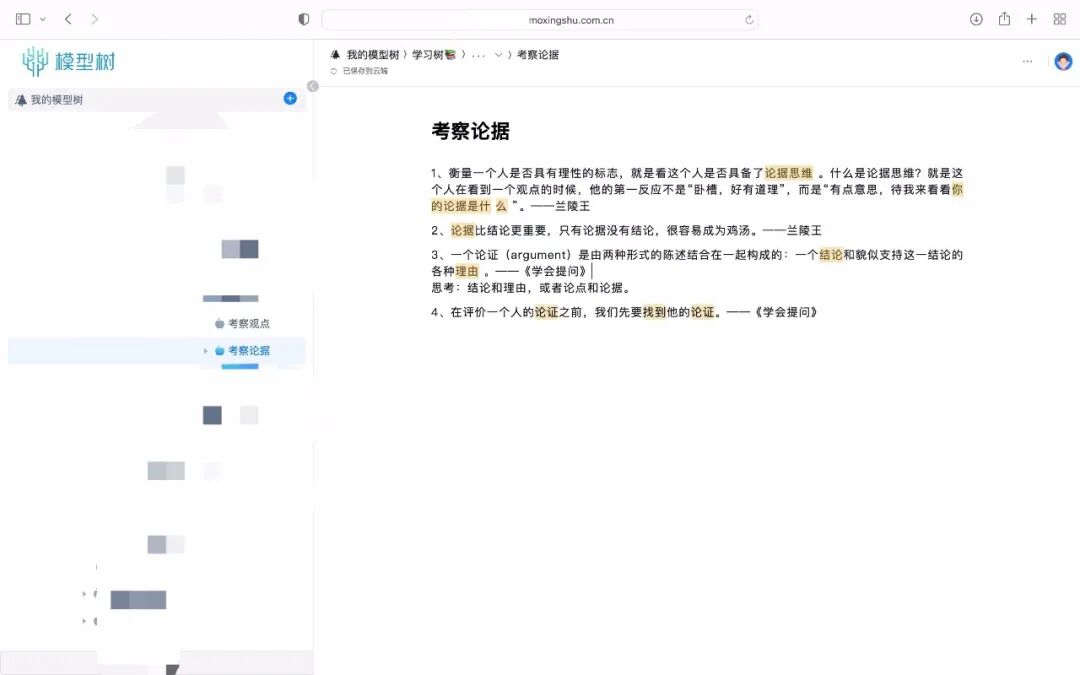This screenshot has height=675, width=1080.
Task: Click the 模型树 logo in top left corner
Action: click(70, 61)
